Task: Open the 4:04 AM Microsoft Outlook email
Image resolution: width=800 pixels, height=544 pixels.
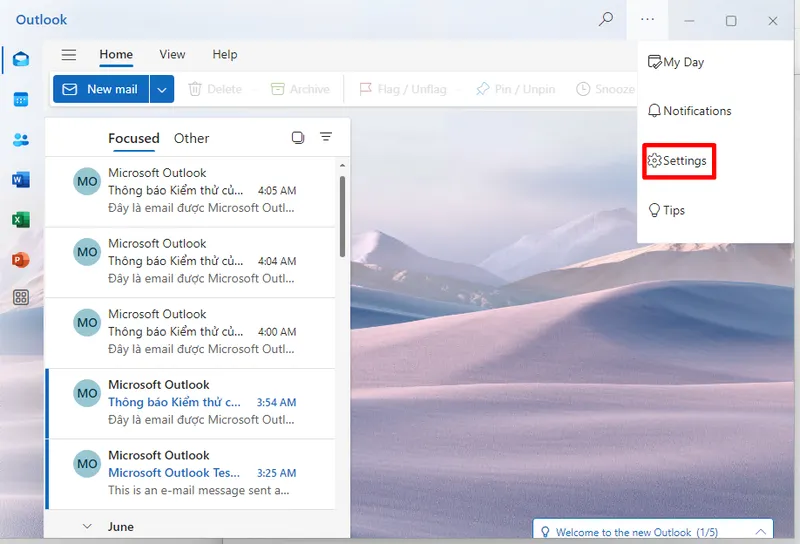Action: [x=191, y=262]
